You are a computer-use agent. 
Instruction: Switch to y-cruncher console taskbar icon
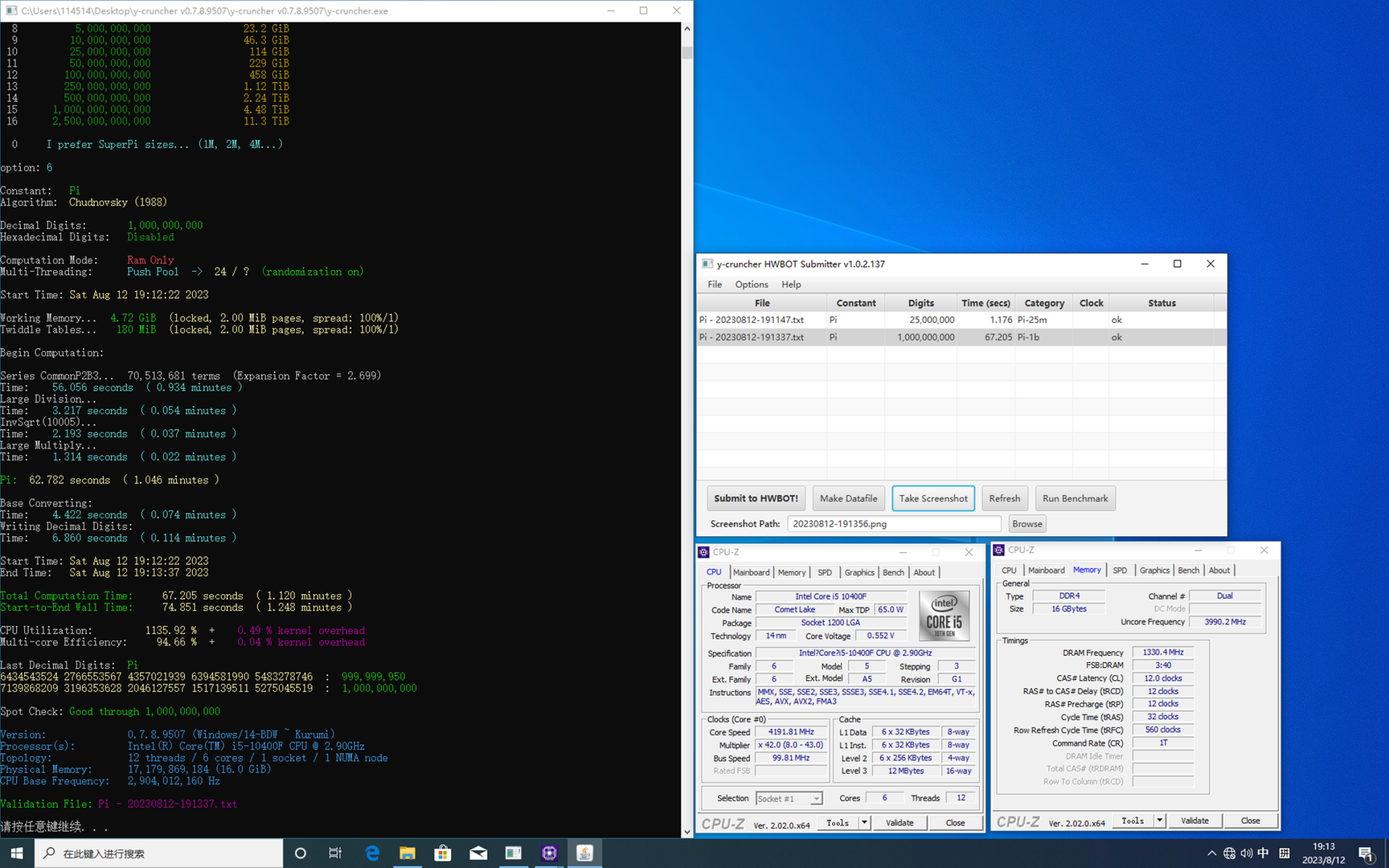(x=514, y=853)
